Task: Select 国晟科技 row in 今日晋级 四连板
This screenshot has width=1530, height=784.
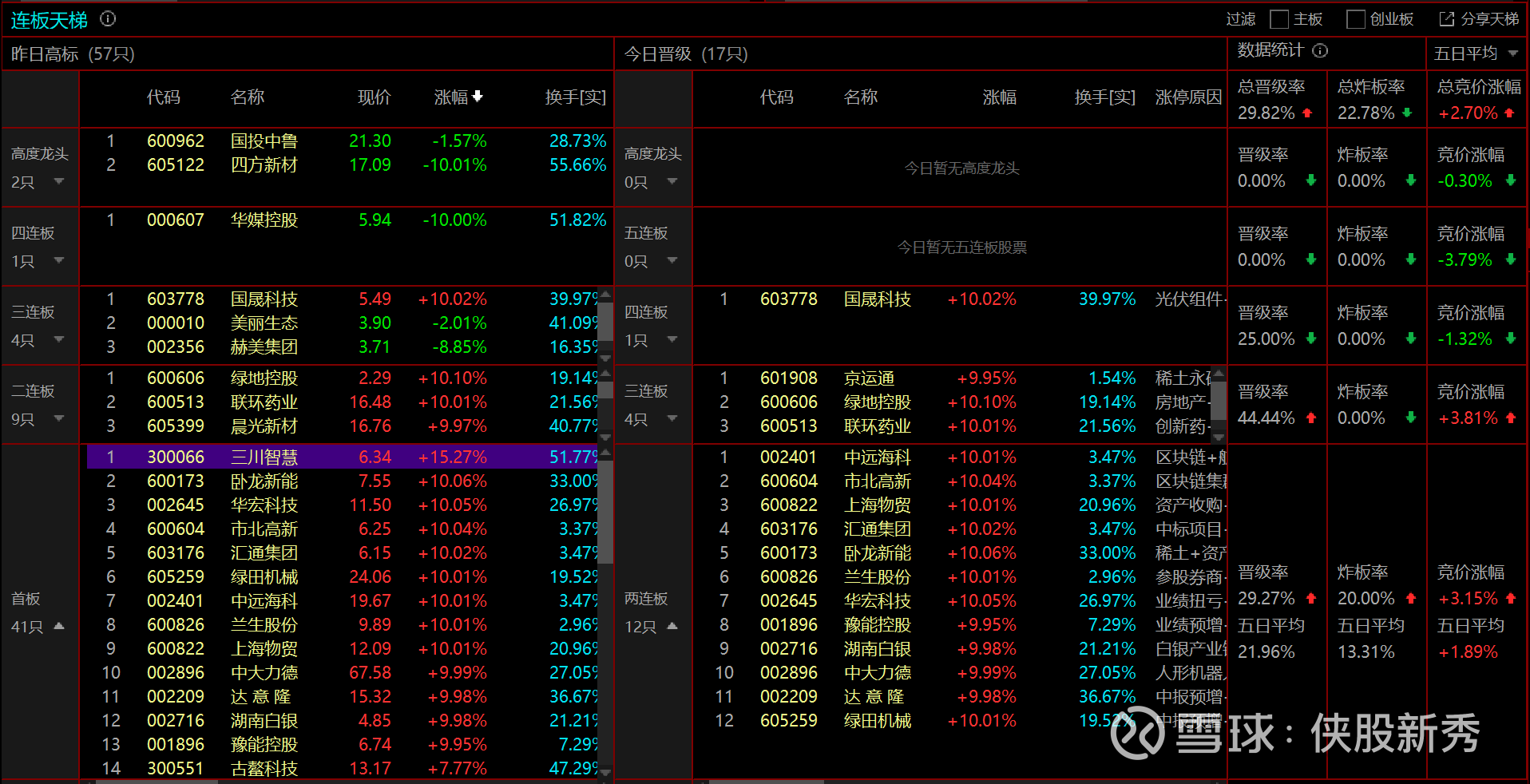Action: coord(959,299)
